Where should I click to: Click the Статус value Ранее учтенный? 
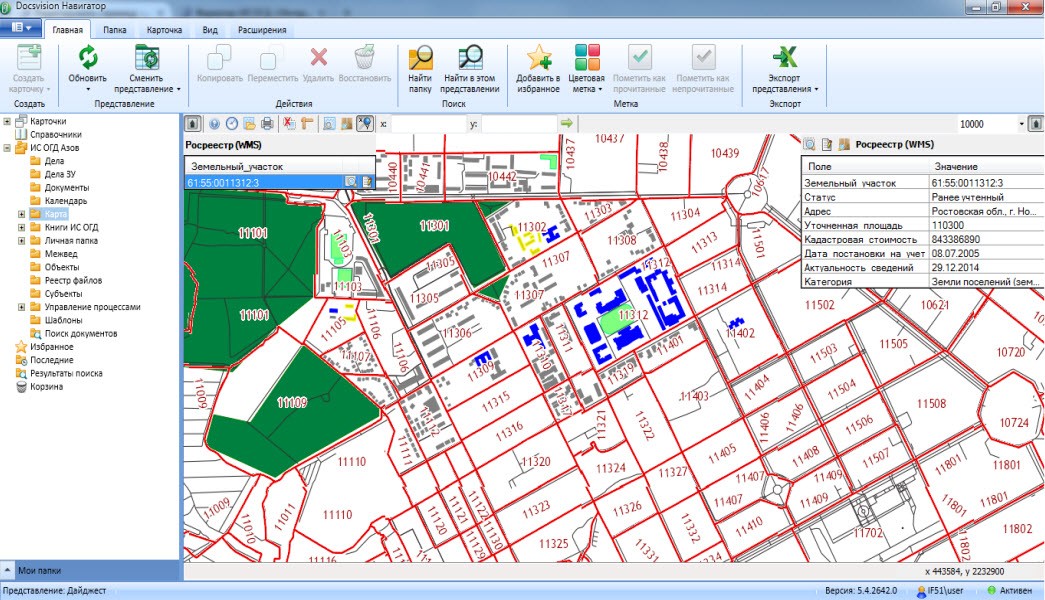point(967,197)
